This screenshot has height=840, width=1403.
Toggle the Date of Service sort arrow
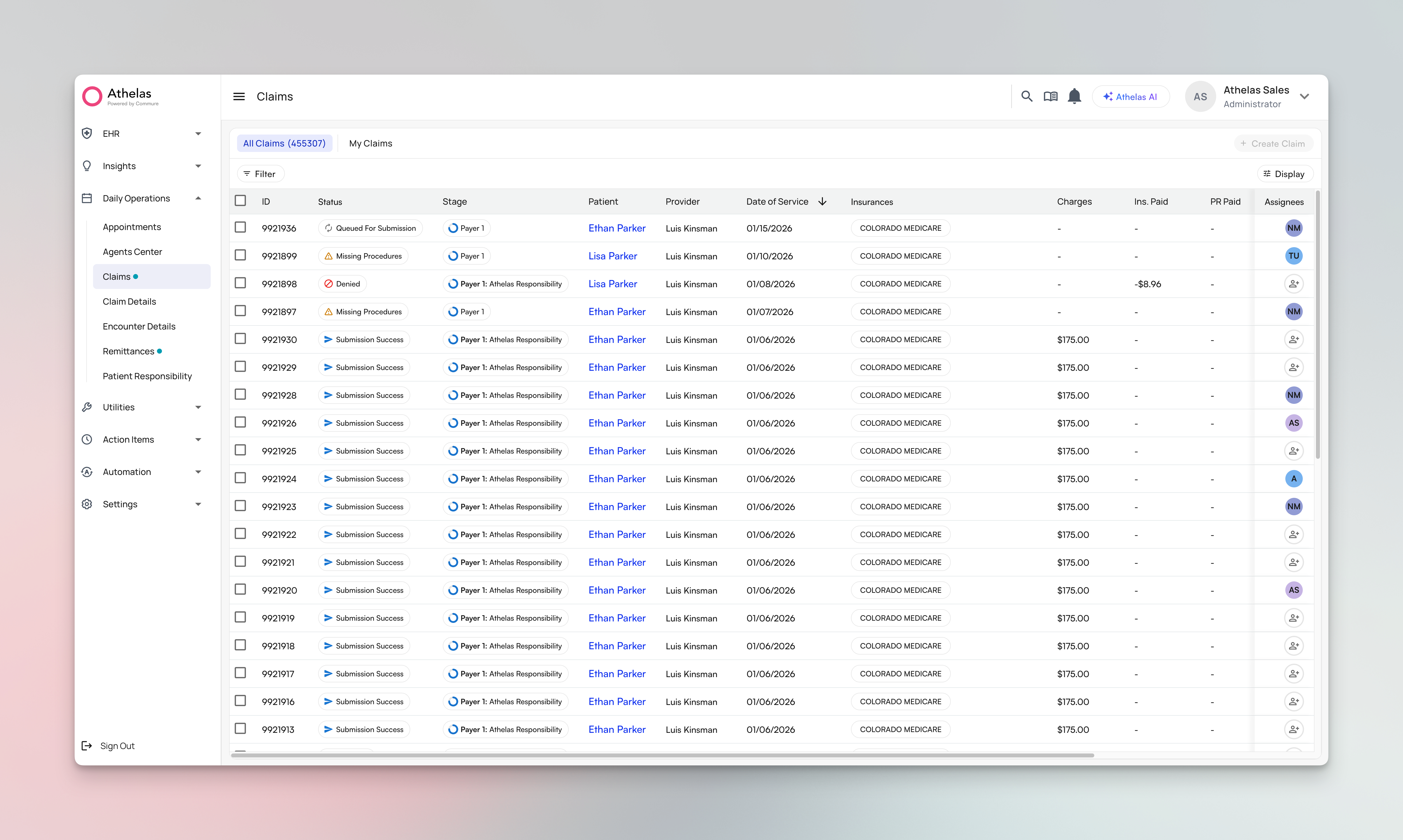coord(822,201)
